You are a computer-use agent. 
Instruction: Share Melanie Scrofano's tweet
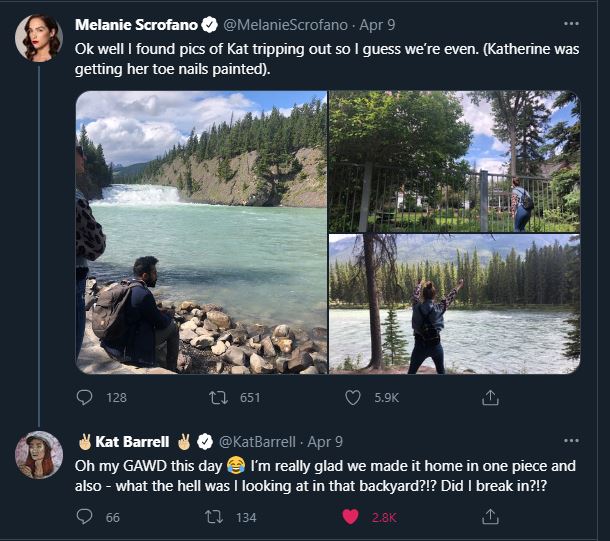490,397
